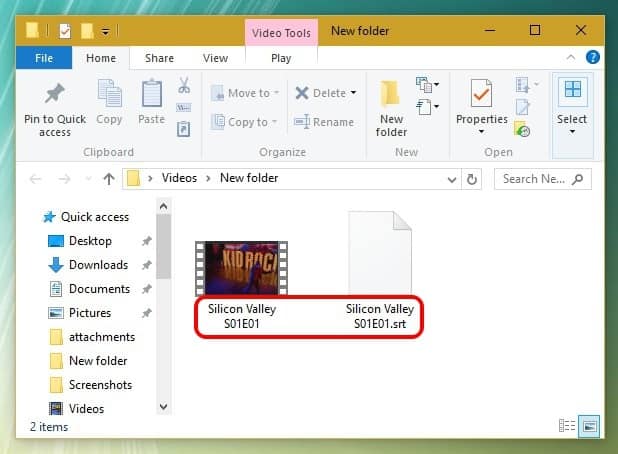The width and height of the screenshot is (618, 454).
Task: Expand Properties dropdown arrow
Action: [x=481, y=131]
